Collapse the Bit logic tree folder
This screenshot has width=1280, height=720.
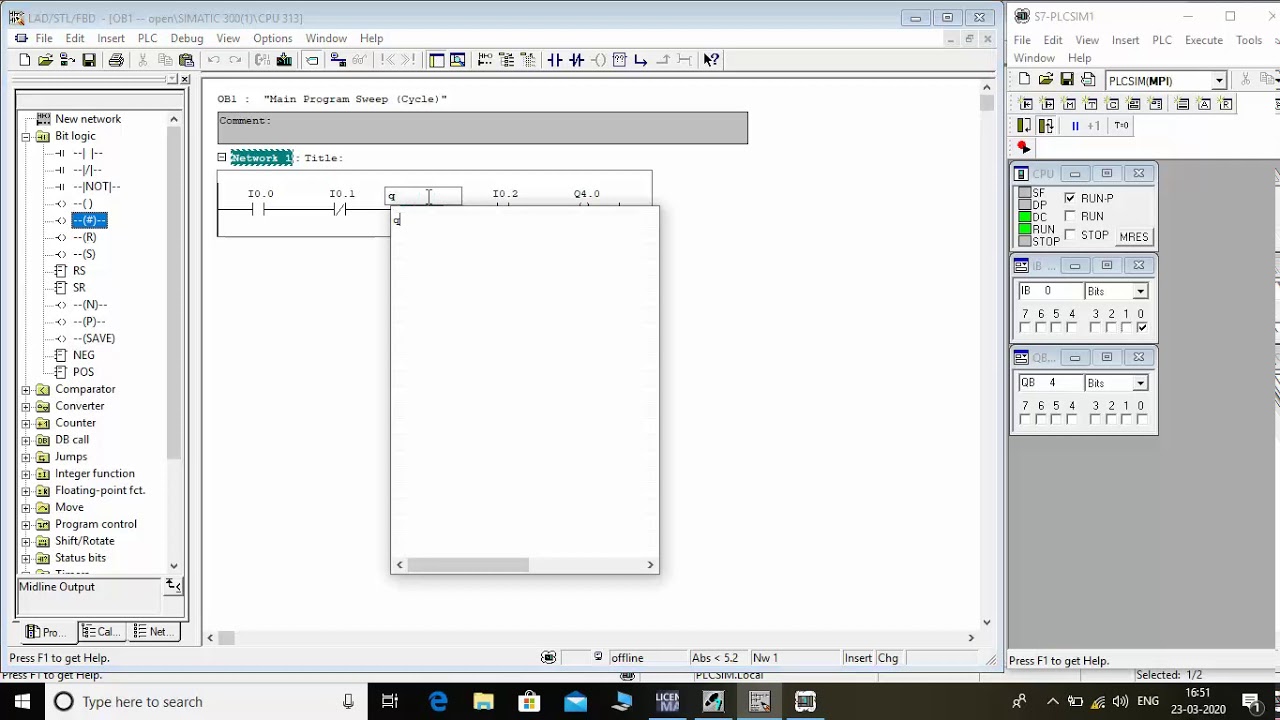(x=26, y=136)
